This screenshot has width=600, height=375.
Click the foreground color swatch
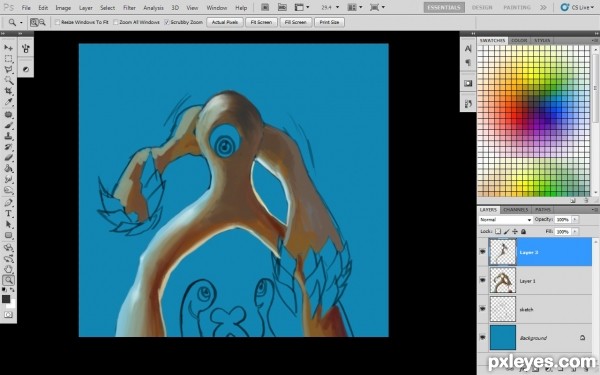tap(6, 299)
